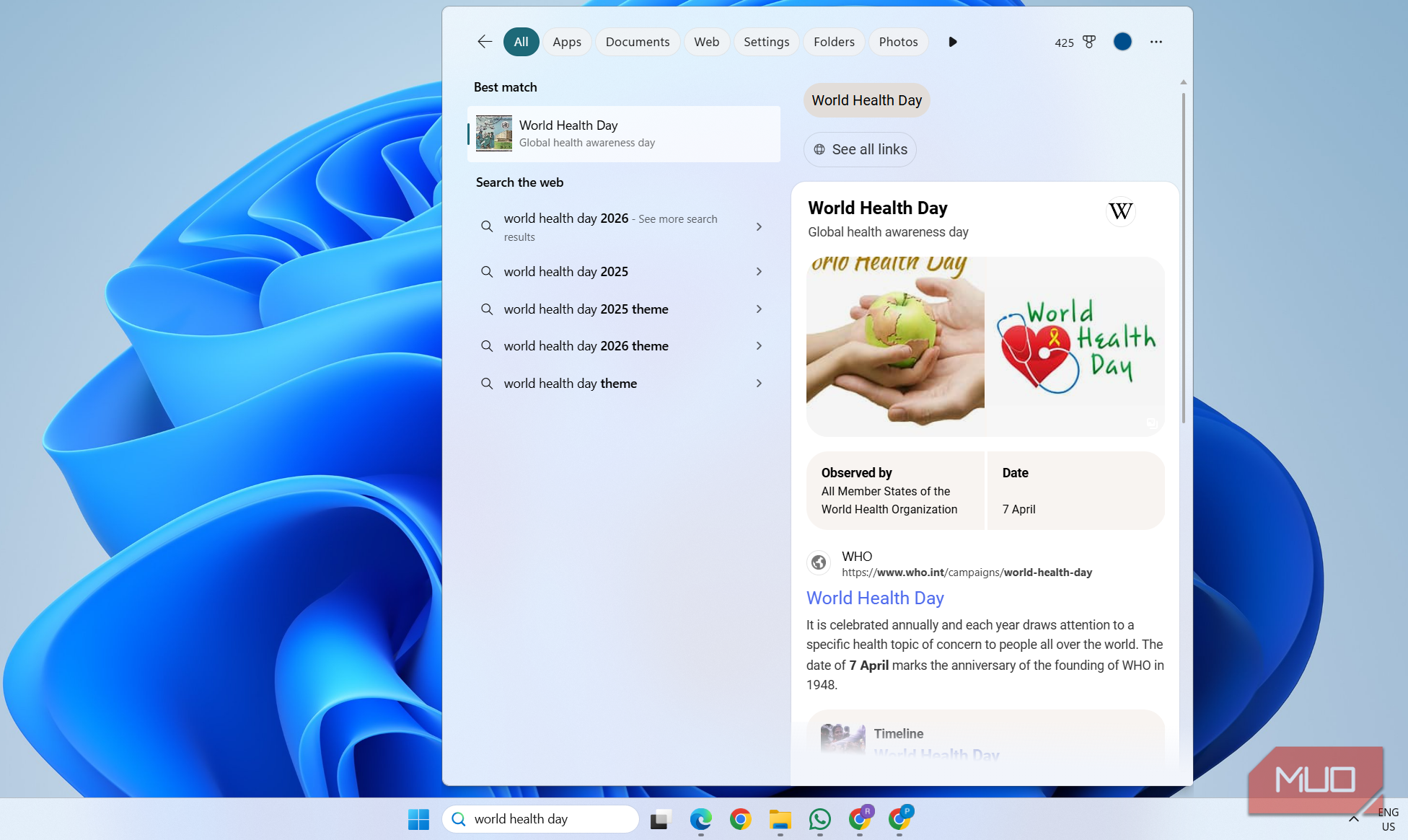This screenshot has width=1408, height=840.
Task: Open the Wikipedia W icon
Action: 1120,211
